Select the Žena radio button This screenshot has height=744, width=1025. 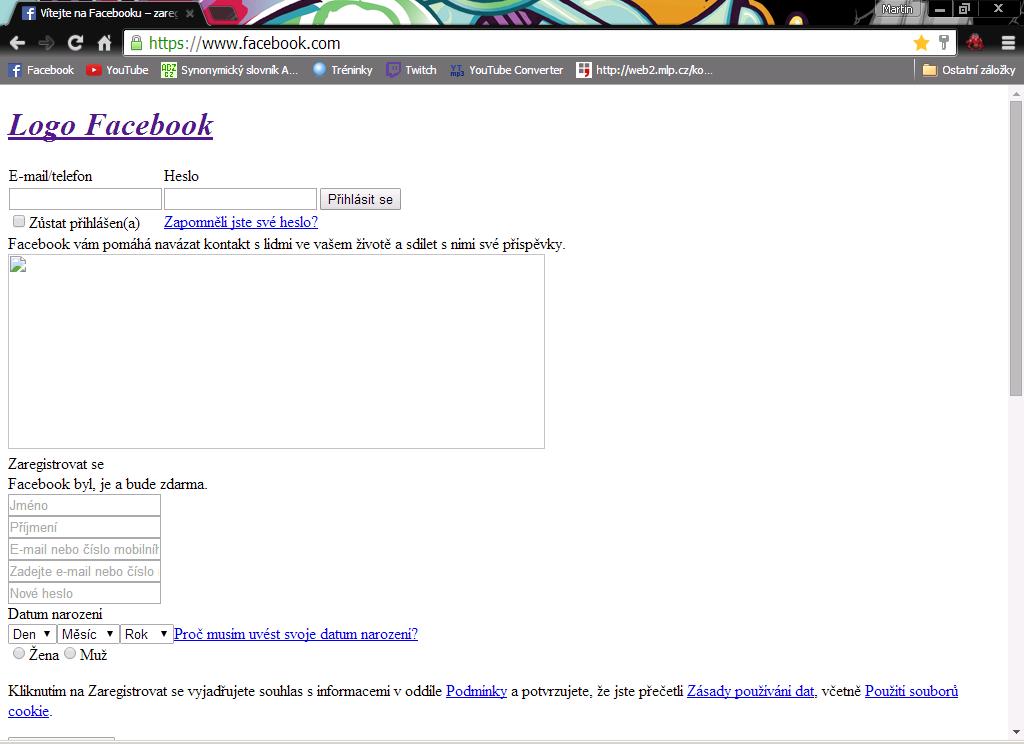tap(18, 653)
